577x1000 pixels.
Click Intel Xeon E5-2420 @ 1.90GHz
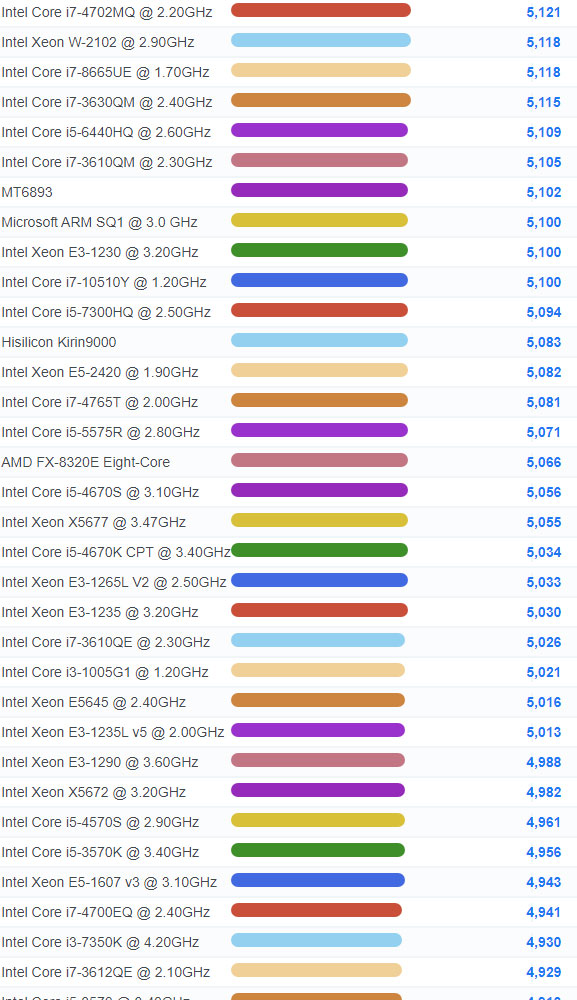(99, 372)
